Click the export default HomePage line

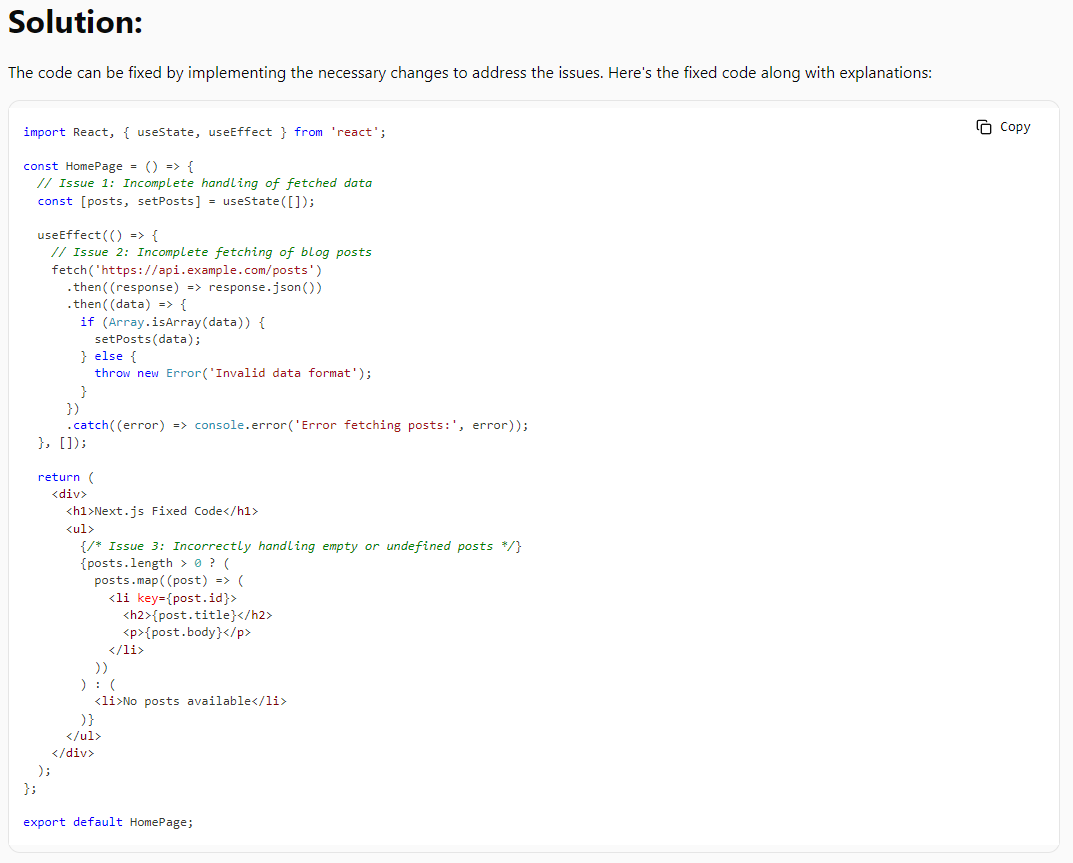[108, 822]
